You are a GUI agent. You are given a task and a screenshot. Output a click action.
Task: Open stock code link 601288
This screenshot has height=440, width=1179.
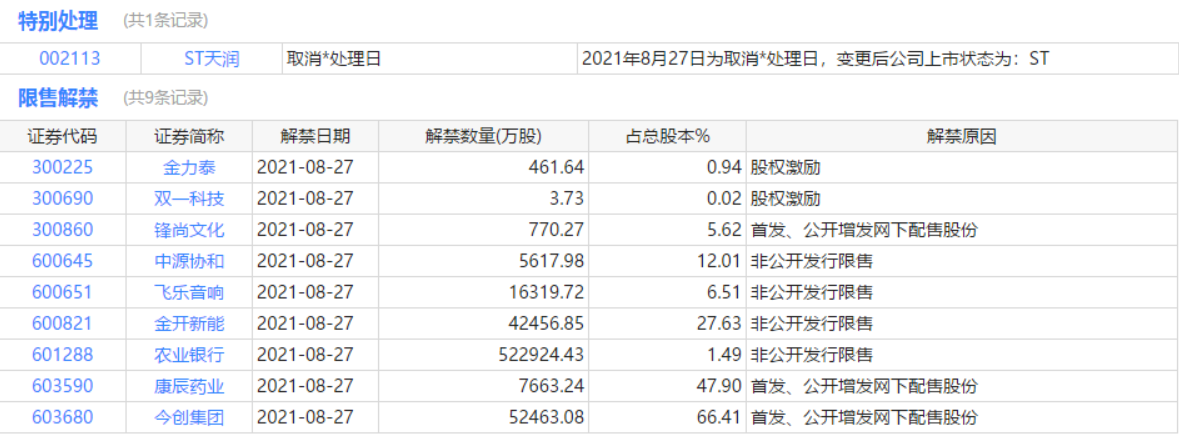pos(62,354)
